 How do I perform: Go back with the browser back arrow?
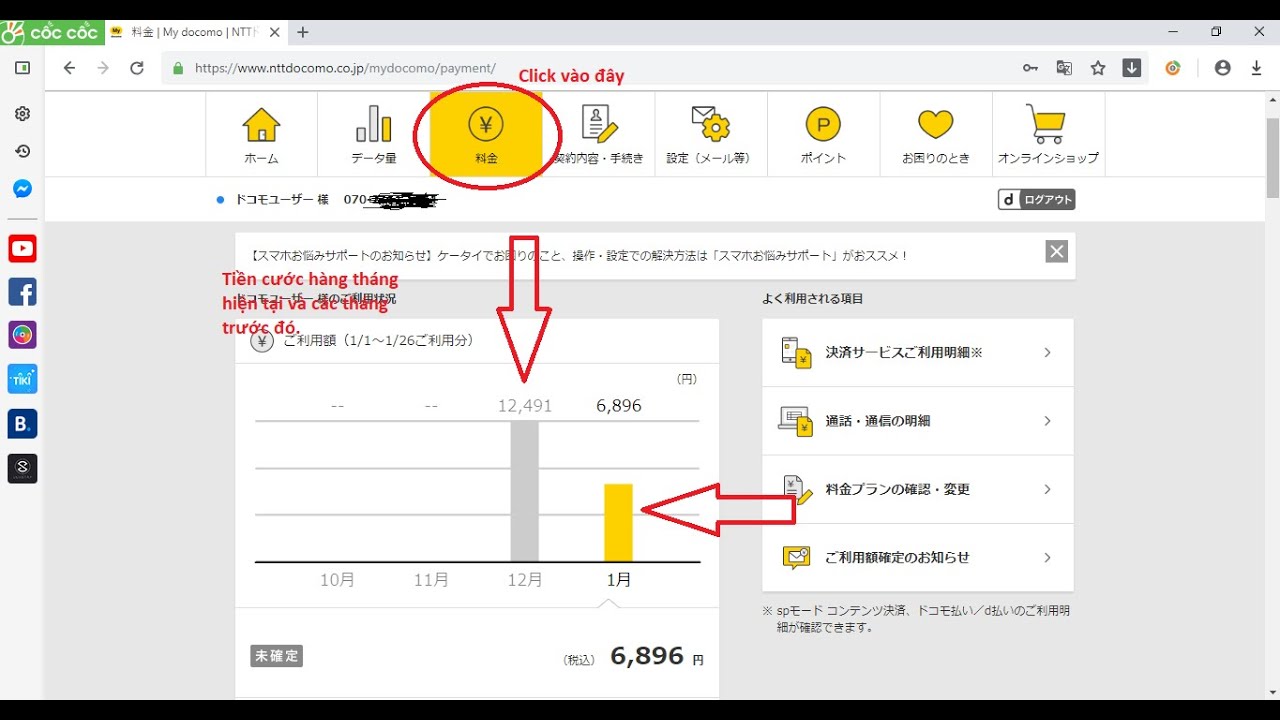[x=69, y=68]
